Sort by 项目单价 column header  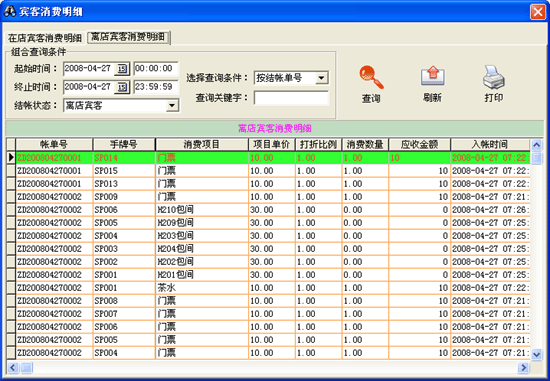(272, 144)
